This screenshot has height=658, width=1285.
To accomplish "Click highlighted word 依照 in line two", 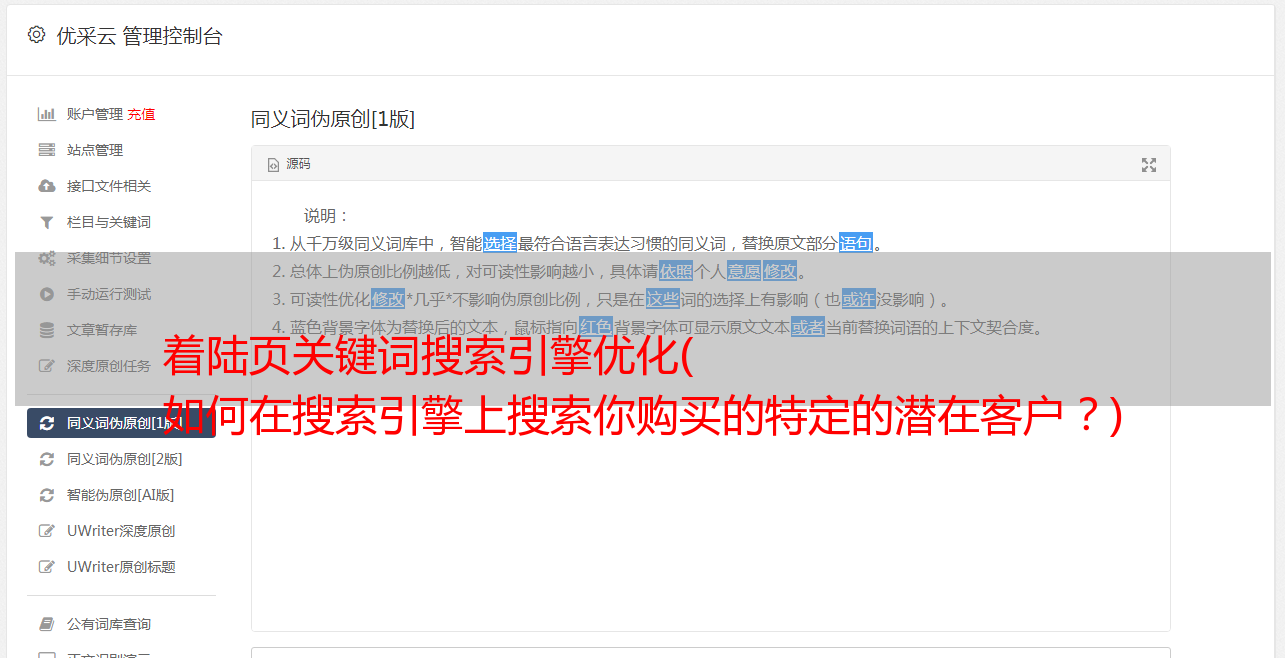I will pyautogui.click(x=676, y=271).
